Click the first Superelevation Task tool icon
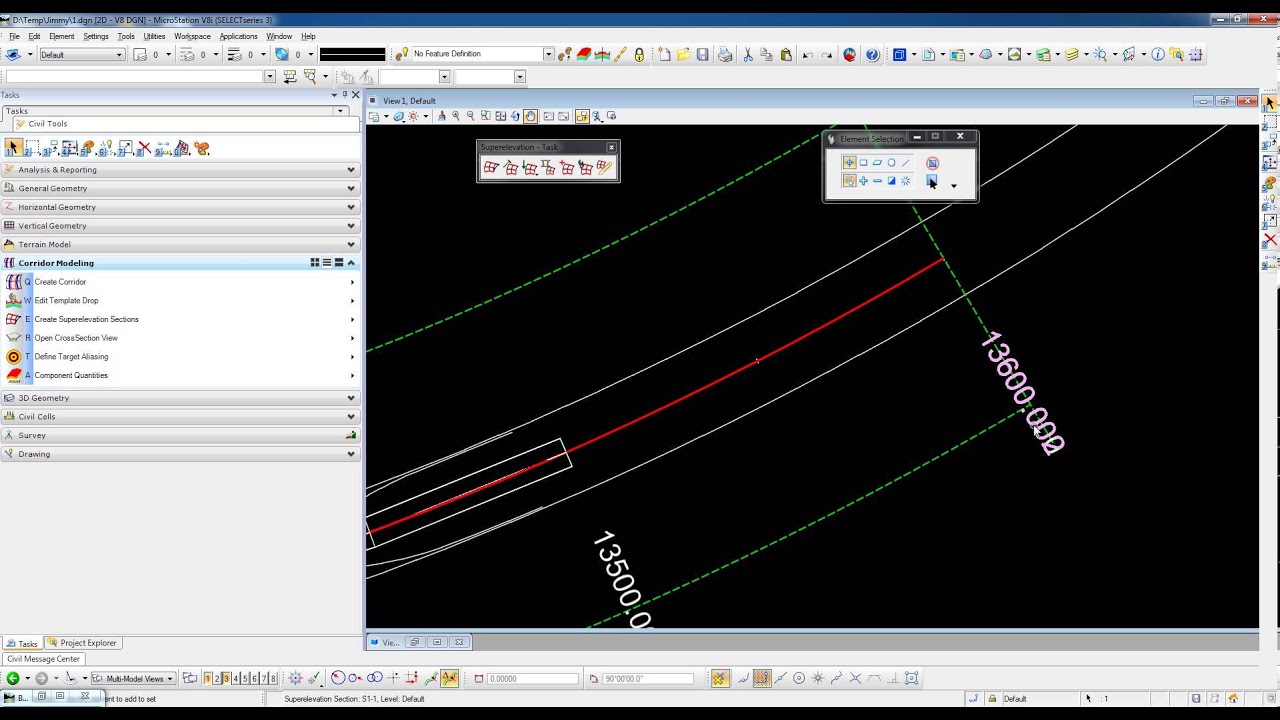 [x=491, y=168]
